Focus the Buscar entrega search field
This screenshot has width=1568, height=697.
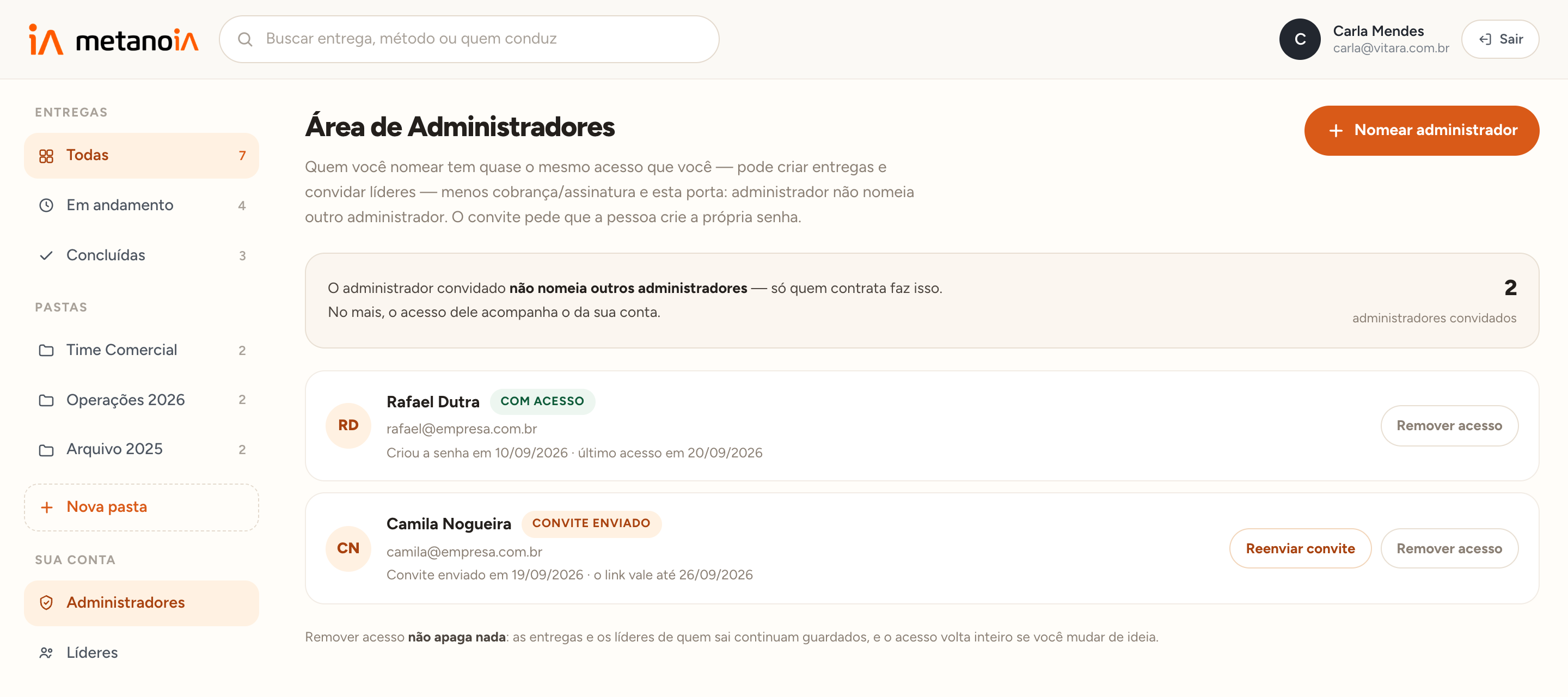tap(469, 39)
